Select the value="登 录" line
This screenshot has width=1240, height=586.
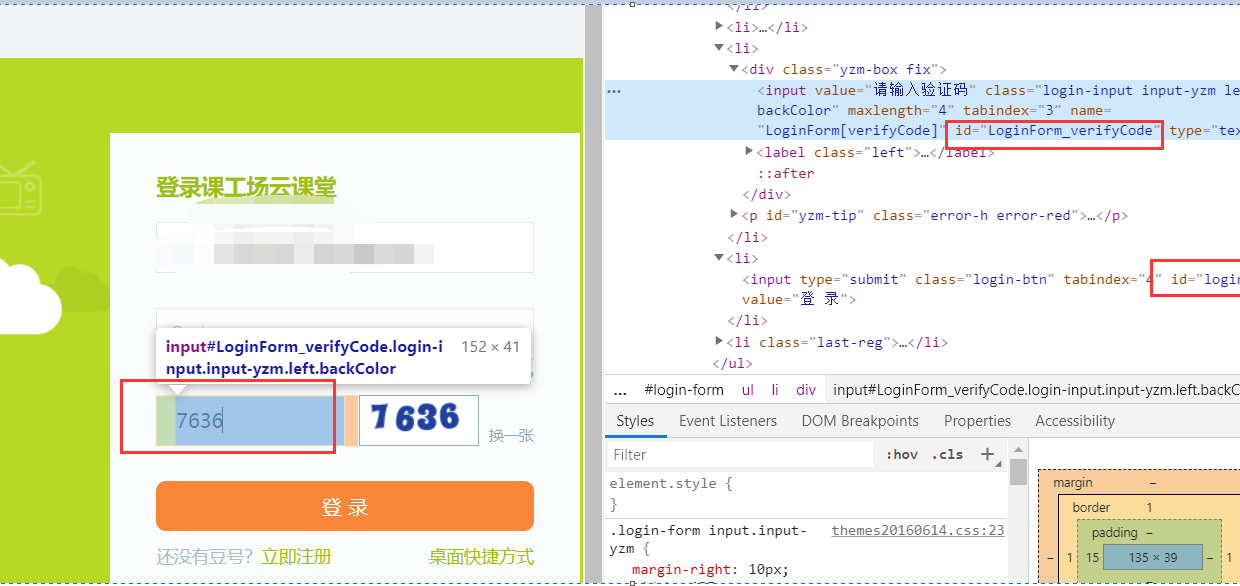click(799, 300)
